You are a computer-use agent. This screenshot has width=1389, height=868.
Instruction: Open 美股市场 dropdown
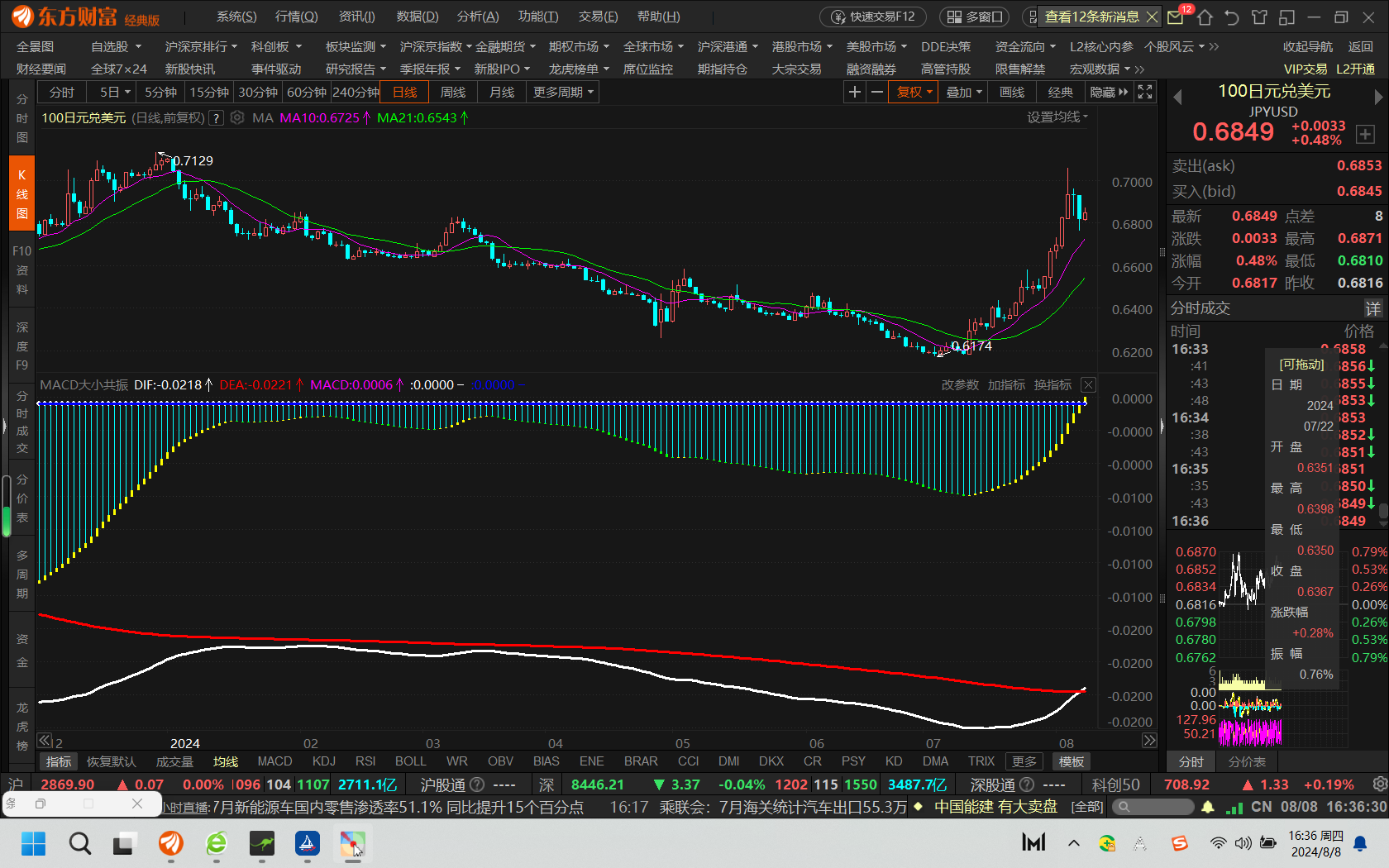click(876, 46)
